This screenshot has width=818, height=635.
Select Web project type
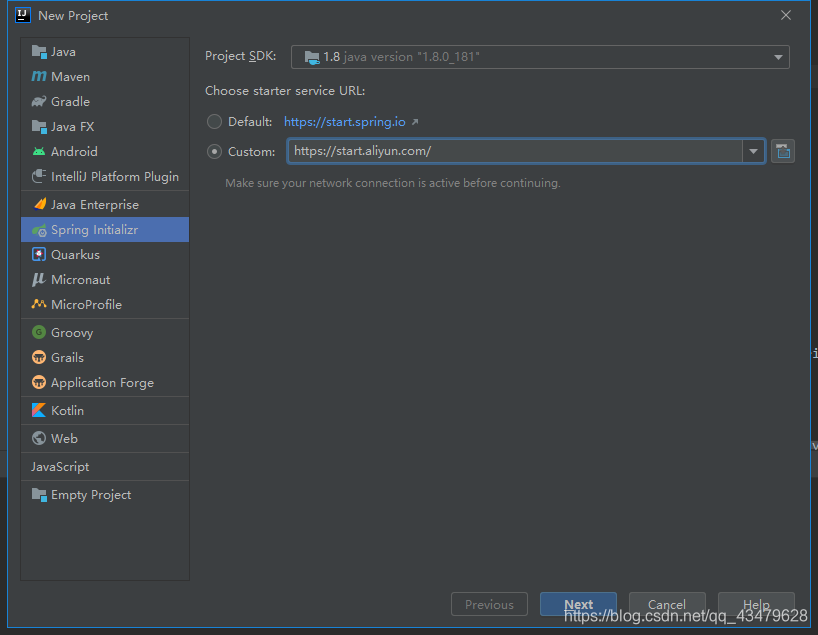tap(105, 438)
